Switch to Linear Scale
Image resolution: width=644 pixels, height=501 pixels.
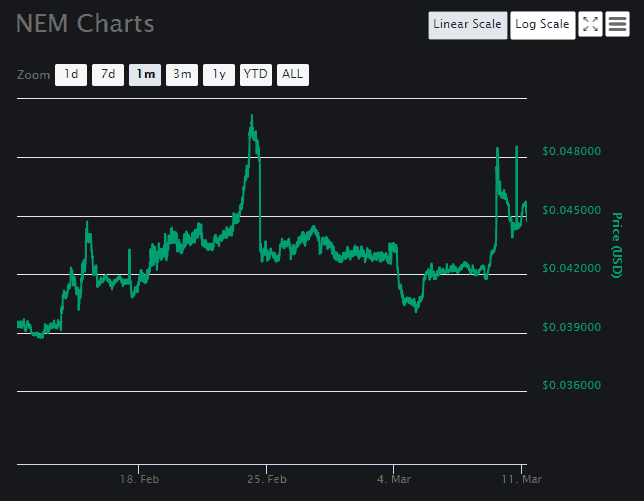click(x=467, y=25)
